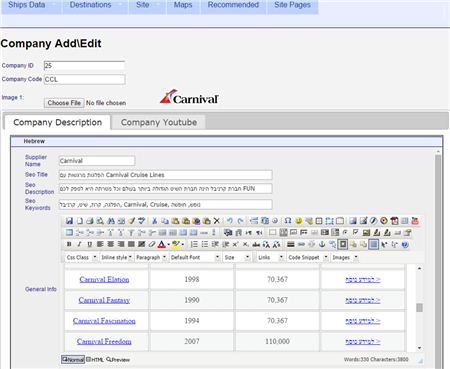Click the Supplier Name input field
The width and height of the screenshot is (450, 369).
click(x=97, y=161)
